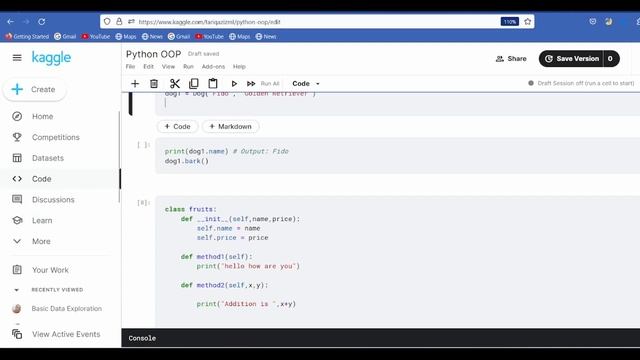Click the Create button
640x360 pixels.
(x=34, y=89)
